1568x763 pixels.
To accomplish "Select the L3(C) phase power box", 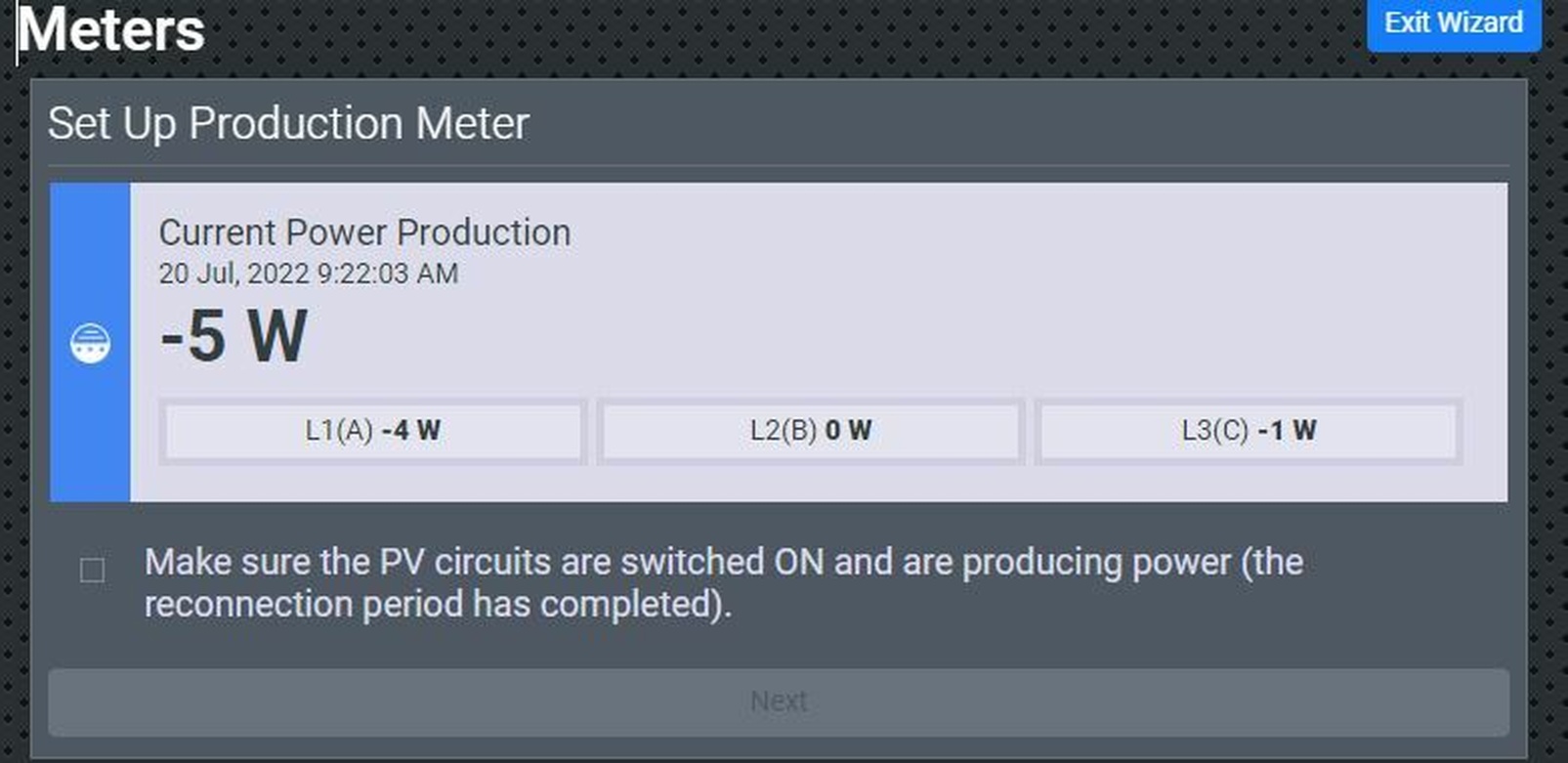I will coord(1248,431).
